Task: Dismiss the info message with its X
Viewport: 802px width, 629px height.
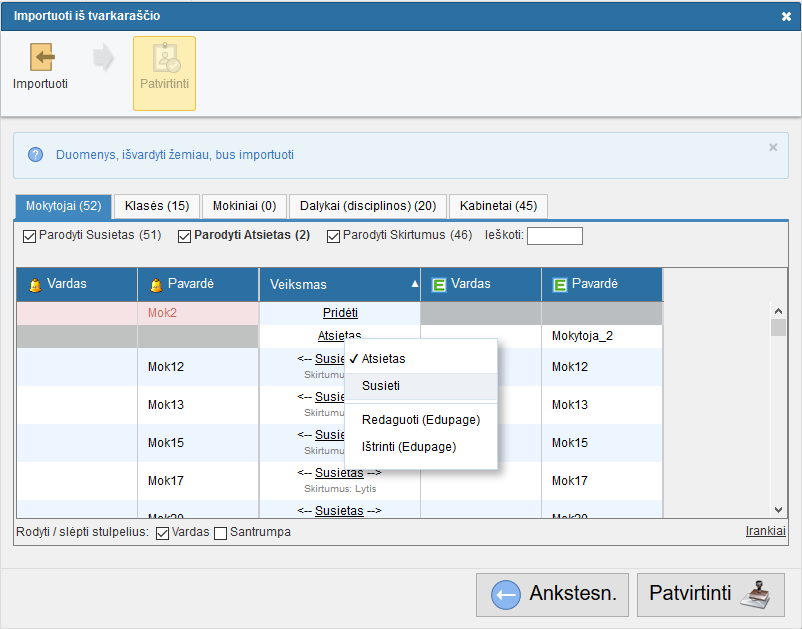Action: click(x=773, y=147)
